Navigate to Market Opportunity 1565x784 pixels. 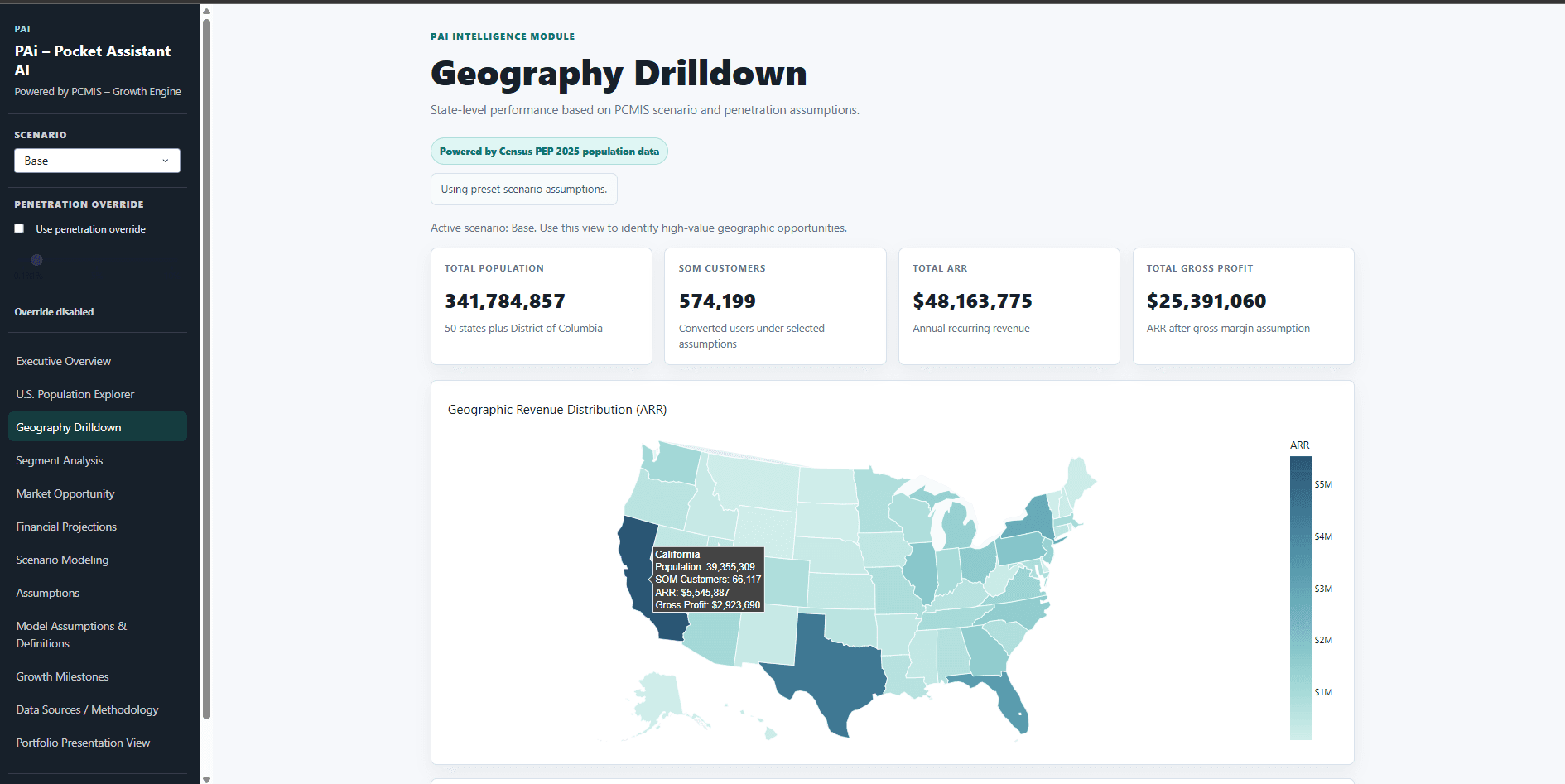(98, 493)
